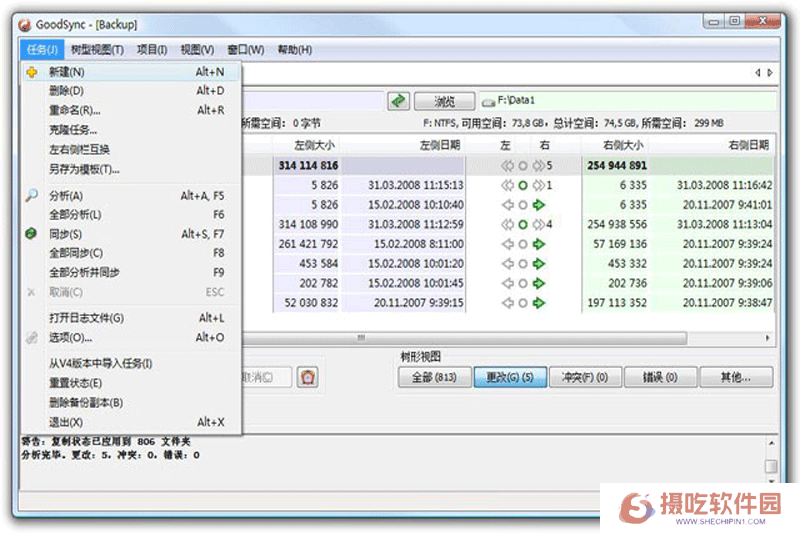The height and width of the screenshot is (533, 800).
Task: Show all items with 全部 (813) button
Action: pos(433,378)
